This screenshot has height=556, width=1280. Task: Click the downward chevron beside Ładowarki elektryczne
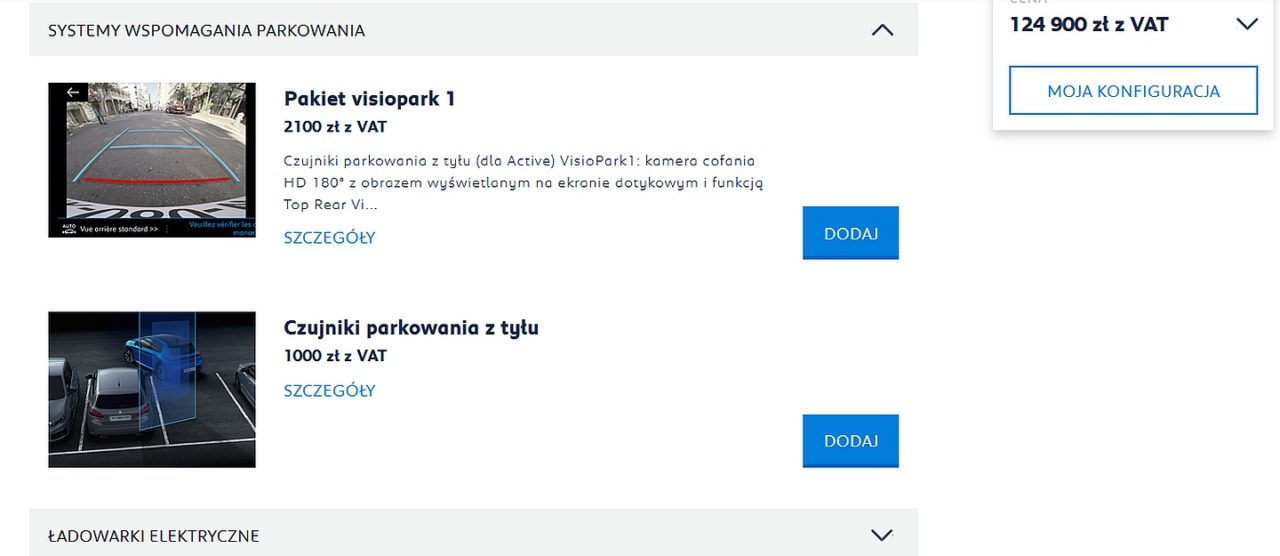882,535
